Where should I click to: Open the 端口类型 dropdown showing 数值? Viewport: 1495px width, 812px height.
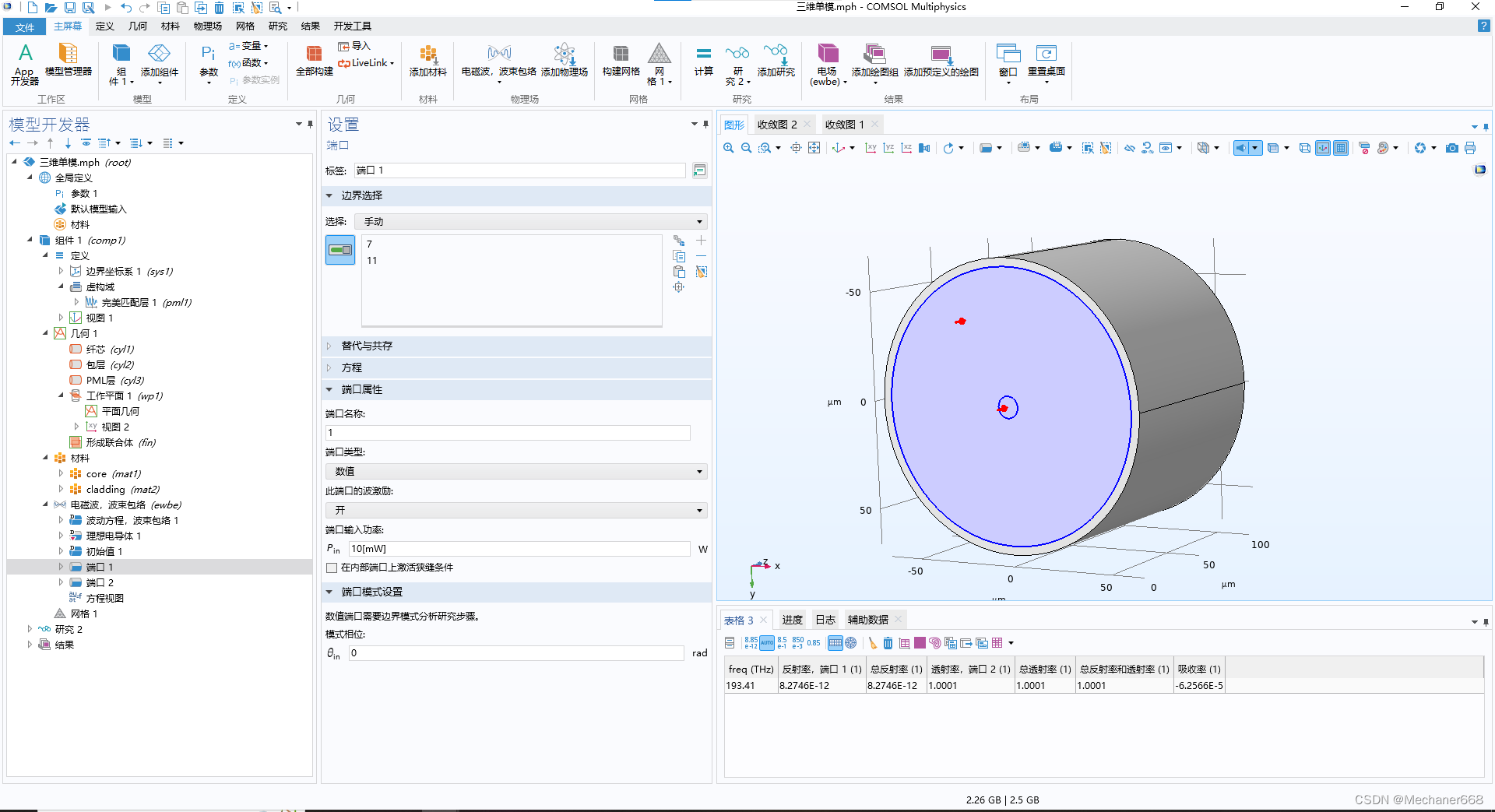pyautogui.click(x=516, y=472)
